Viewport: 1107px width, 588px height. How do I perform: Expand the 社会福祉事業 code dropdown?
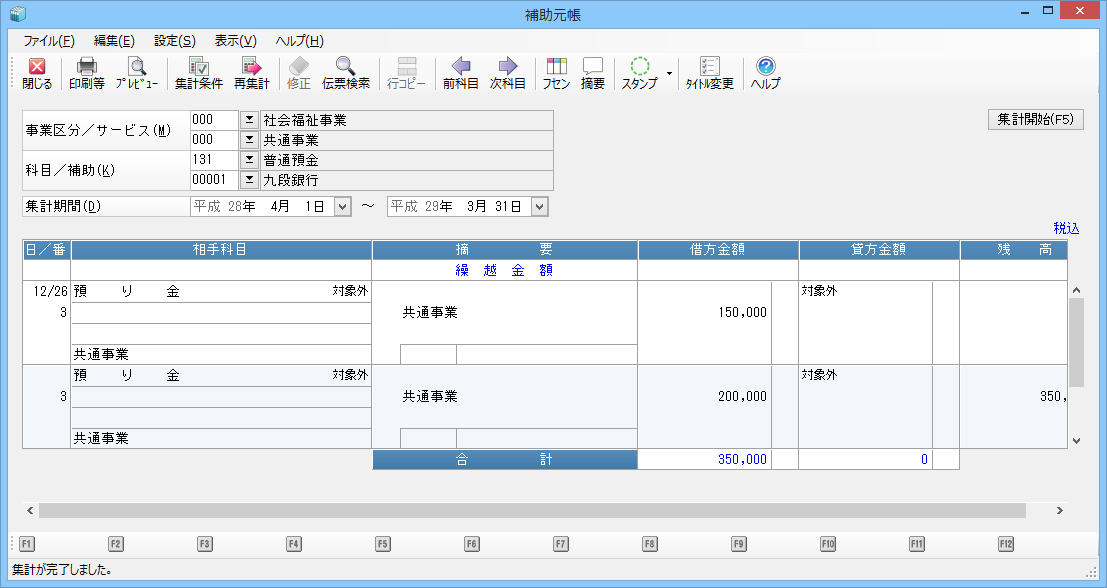tap(249, 120)
